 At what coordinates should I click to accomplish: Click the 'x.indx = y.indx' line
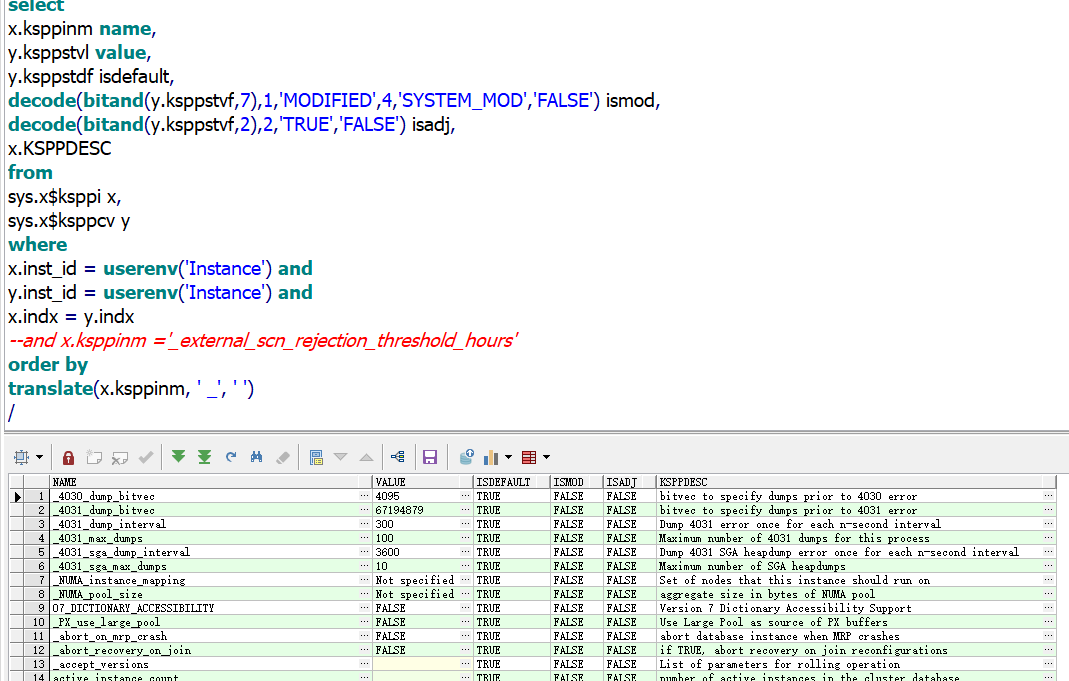[x=71, y=317]
